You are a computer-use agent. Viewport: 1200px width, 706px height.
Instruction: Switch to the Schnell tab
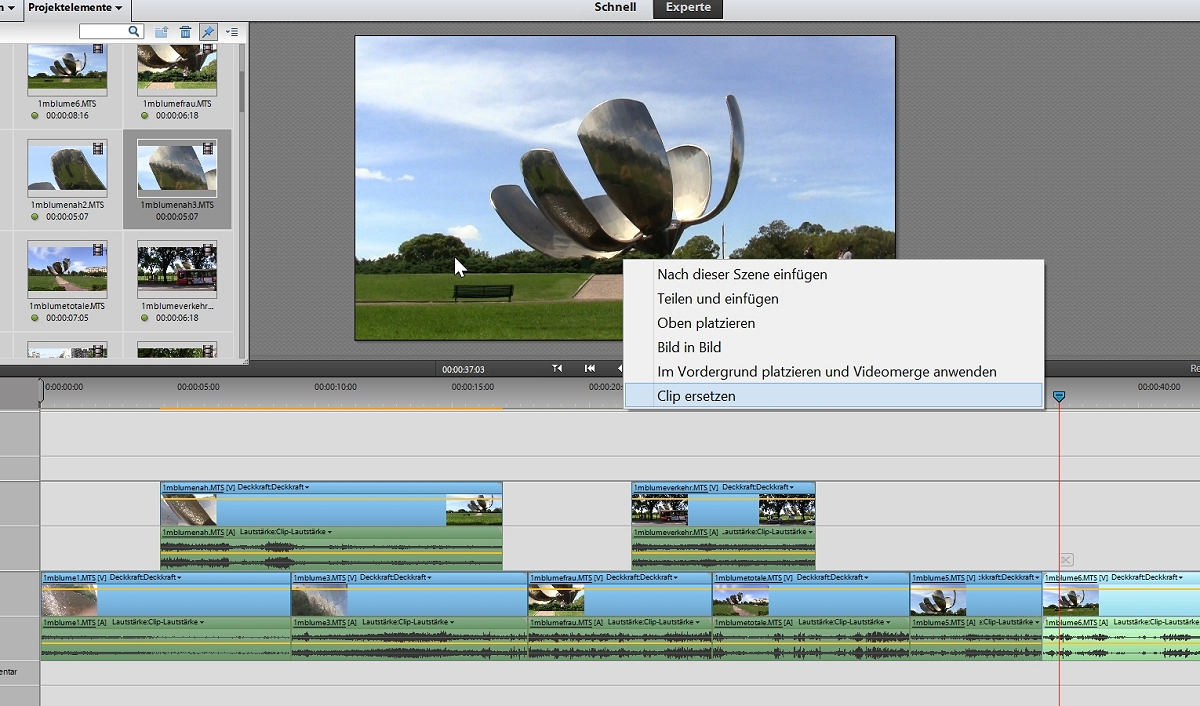coord(615,8)
